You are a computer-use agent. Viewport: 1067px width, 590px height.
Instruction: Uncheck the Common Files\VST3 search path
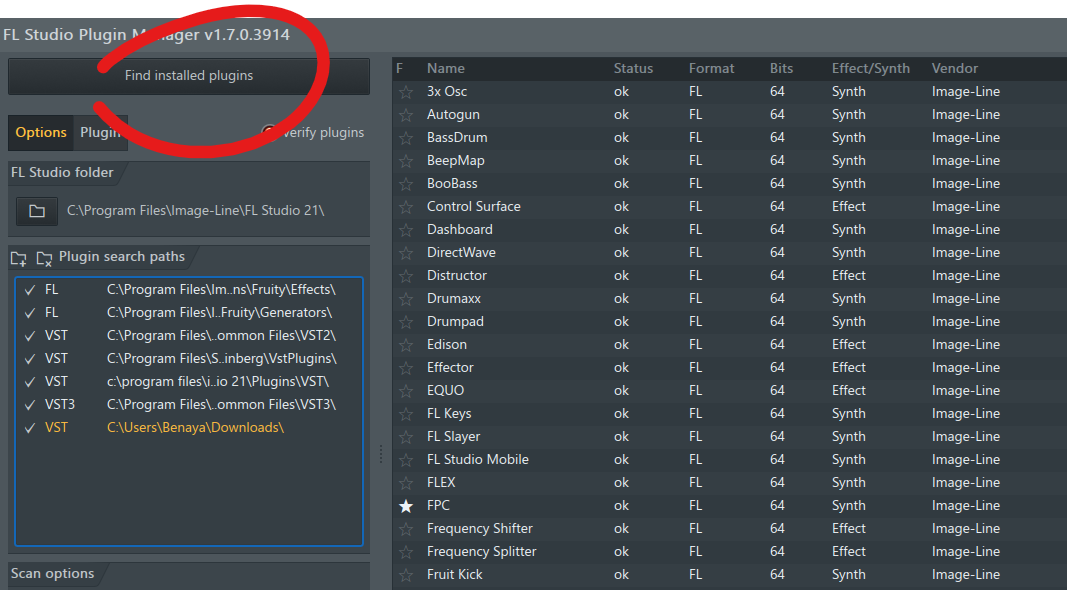[30, 405]
